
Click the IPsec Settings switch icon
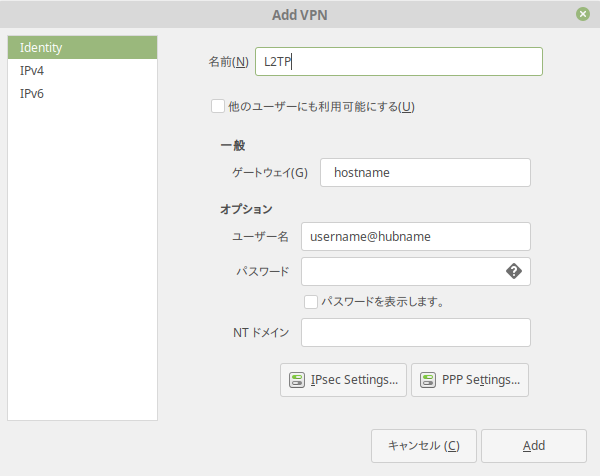pos(297,380)
